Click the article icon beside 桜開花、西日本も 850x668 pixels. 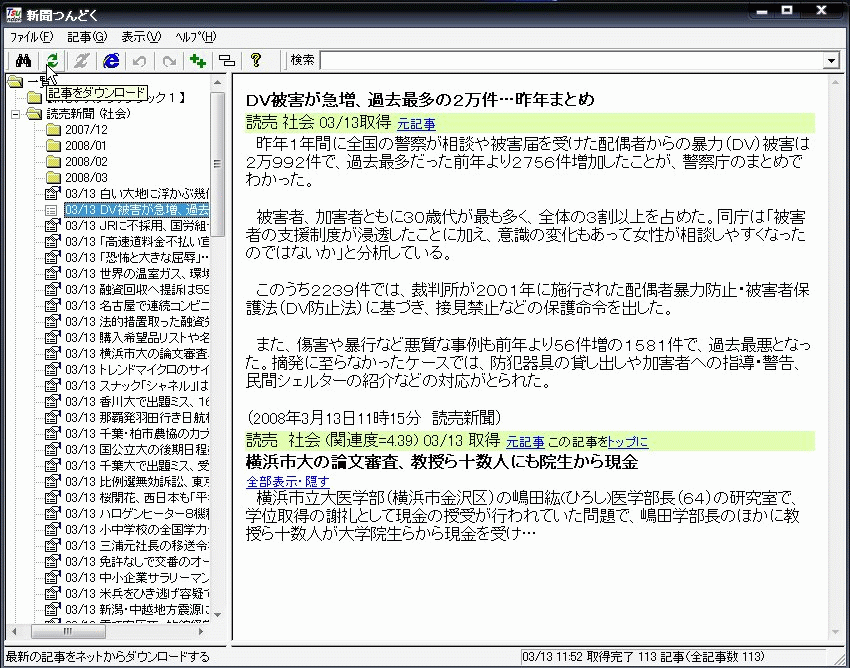53,497
